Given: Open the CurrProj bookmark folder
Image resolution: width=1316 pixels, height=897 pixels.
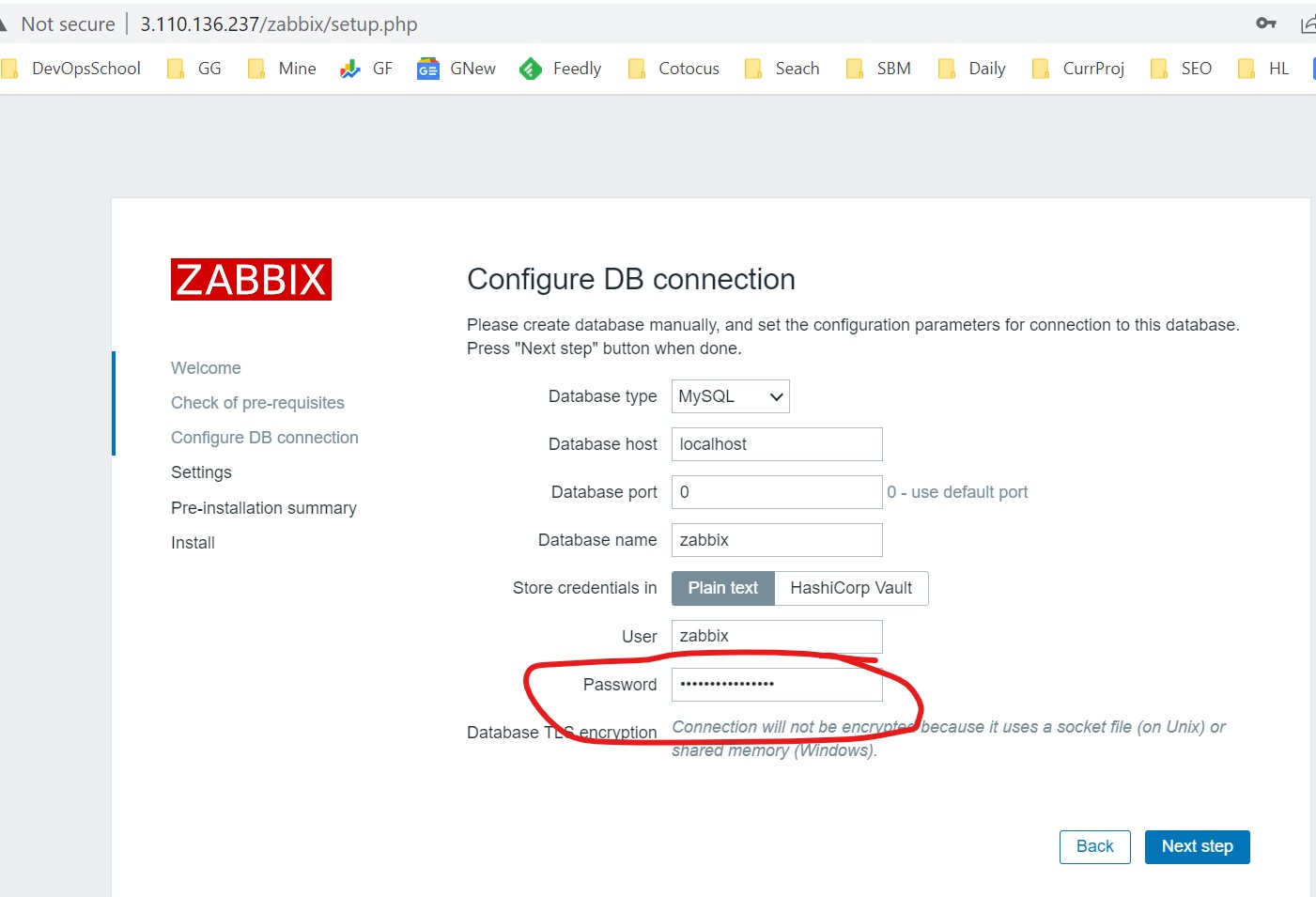Looking at the screenshot, I should pyautogui.click(x=1078, y=69).
